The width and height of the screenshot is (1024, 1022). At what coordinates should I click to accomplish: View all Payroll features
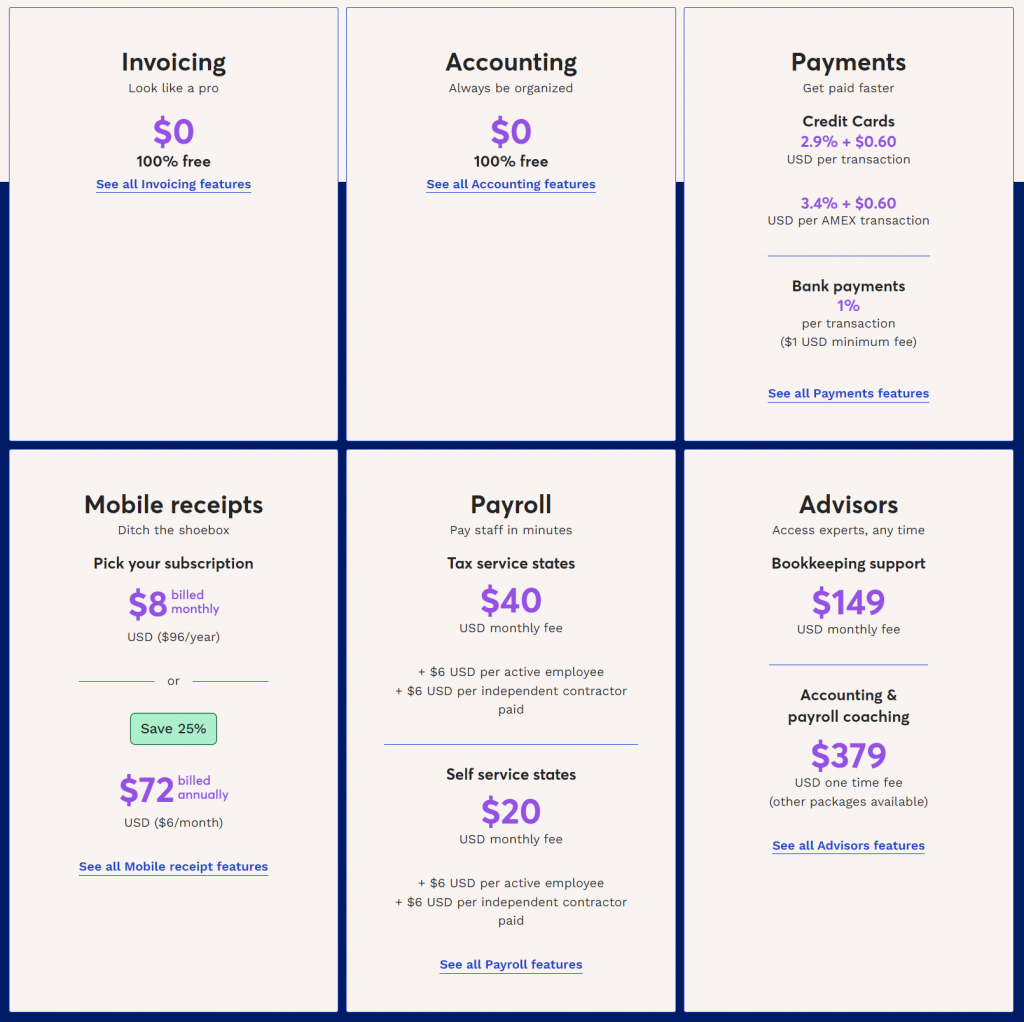pyautogui.click(x=510, y=964)
